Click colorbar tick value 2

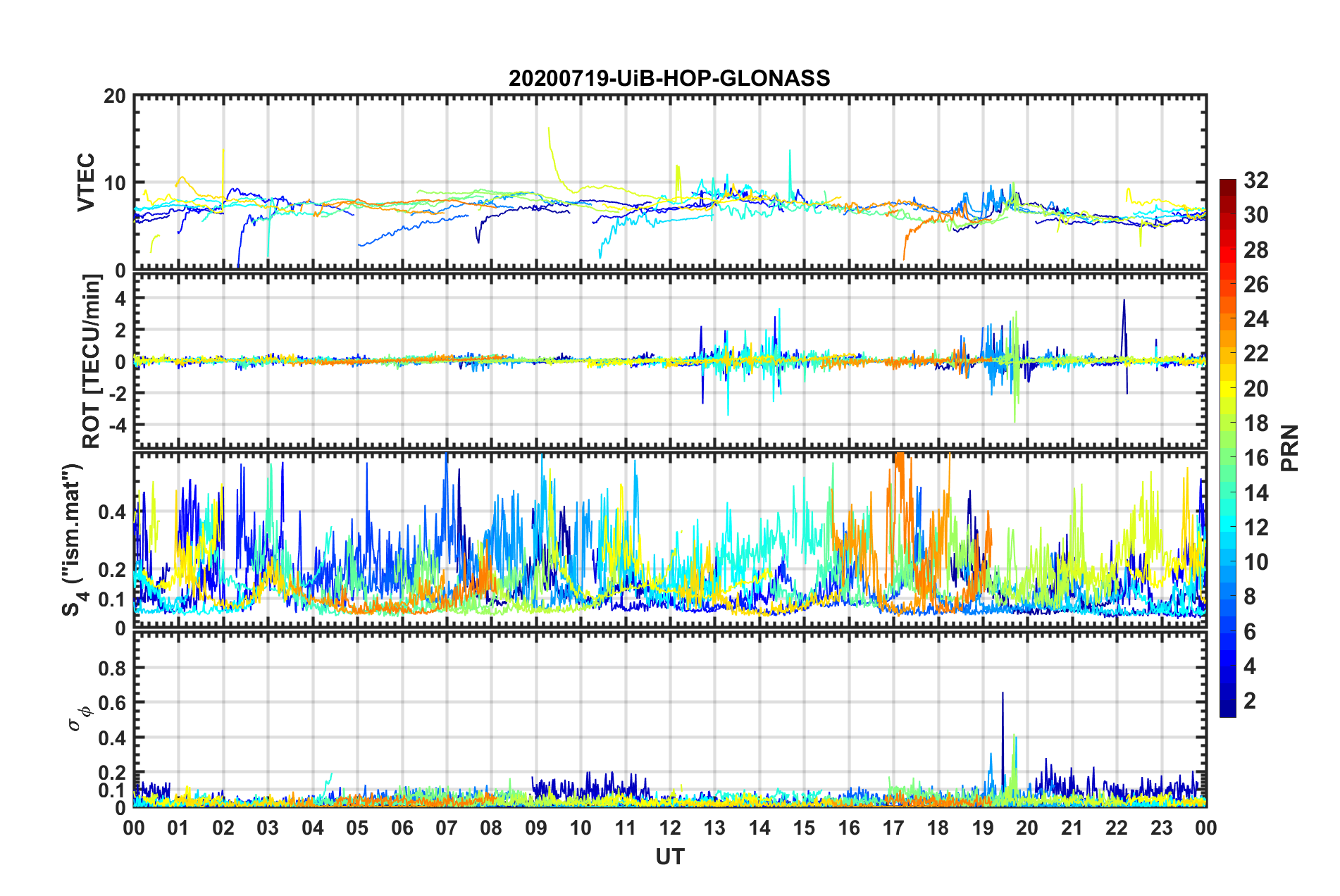(x=1250, y=700)
